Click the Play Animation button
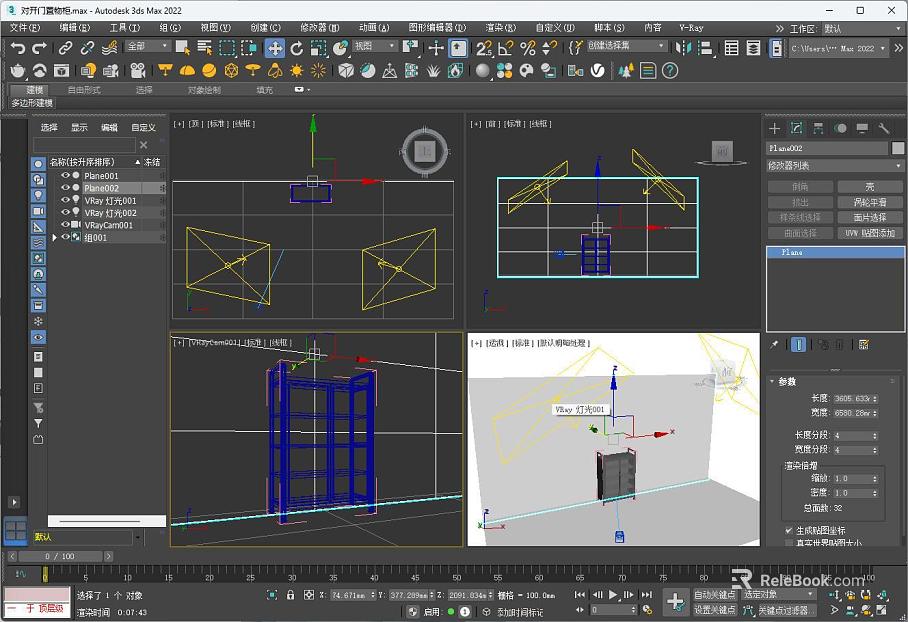This screenshot has height=622, width=908. pos(613,595)
